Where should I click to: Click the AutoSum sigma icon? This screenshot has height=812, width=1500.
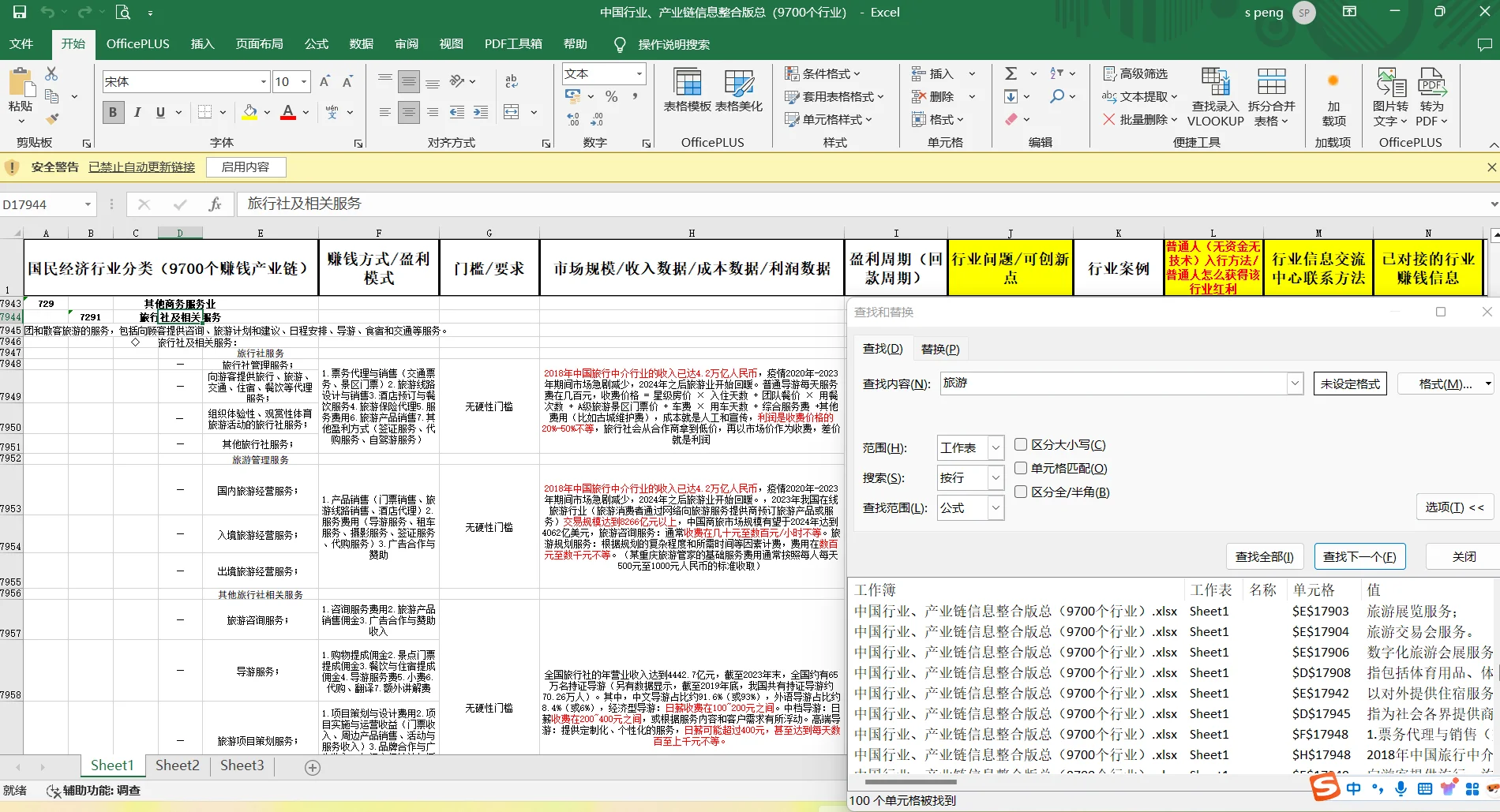1011,73
